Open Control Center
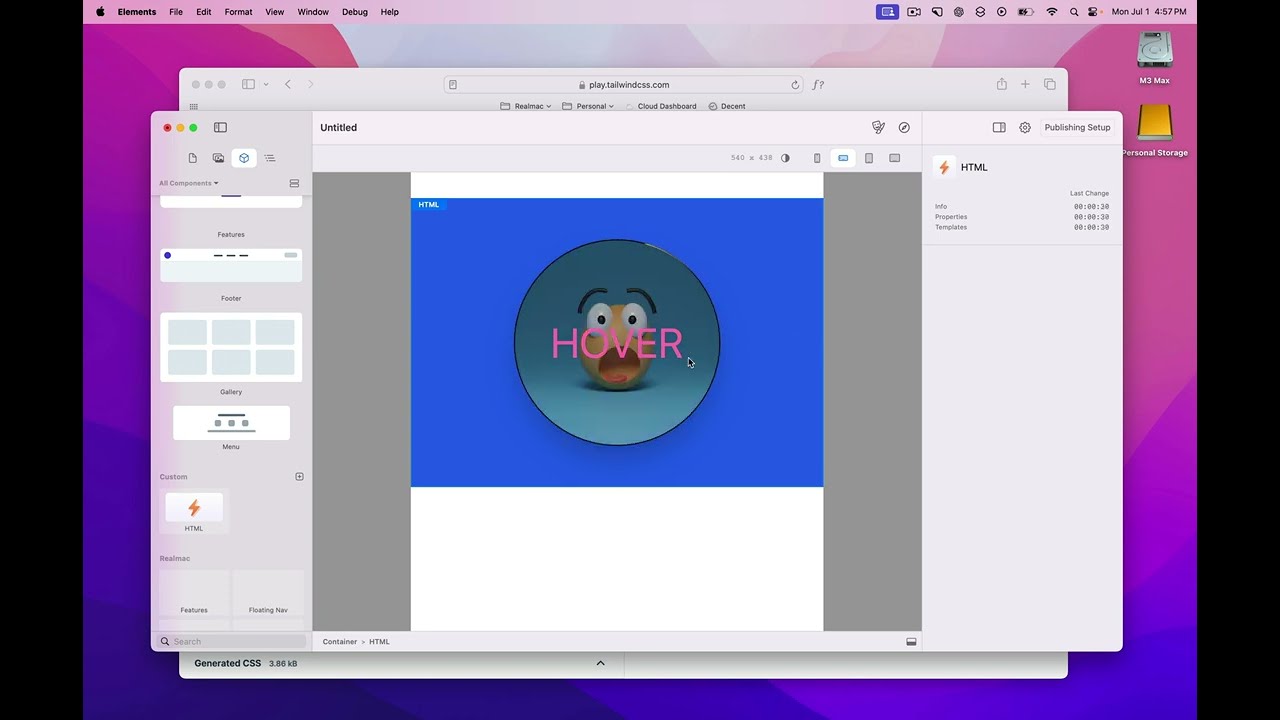Screen dimensions: 1280x720 tap(1095, 12)
